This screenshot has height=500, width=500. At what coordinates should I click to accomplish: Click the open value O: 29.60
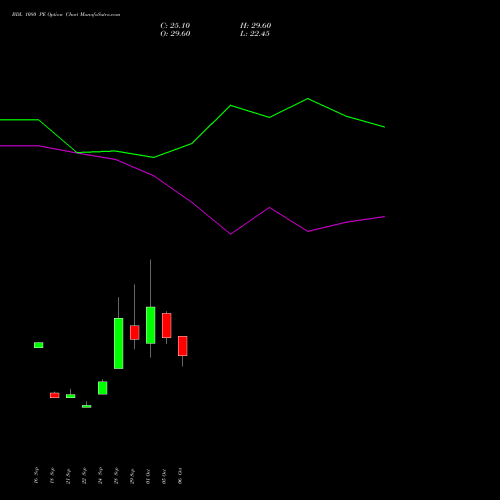[x=175, y=34]
